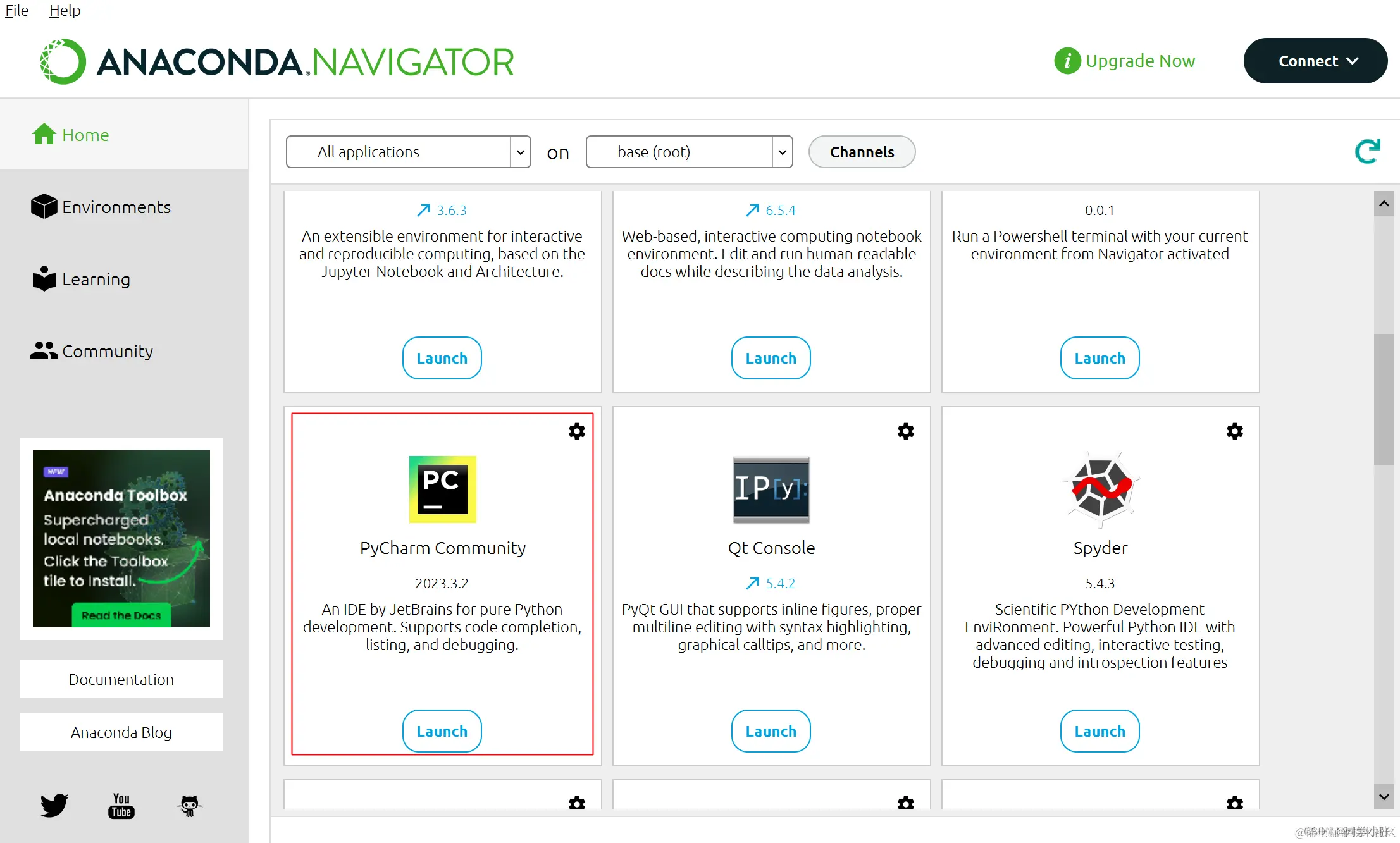Open the Documentation link
Screen dimensions: 1400x843
121,679
